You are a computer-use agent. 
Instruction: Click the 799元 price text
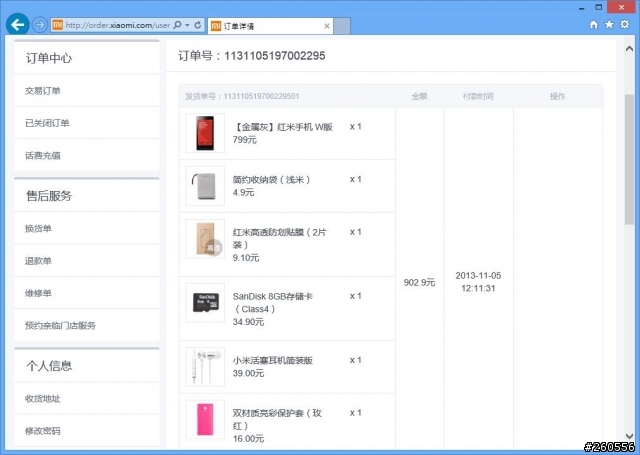coord(244,140)
